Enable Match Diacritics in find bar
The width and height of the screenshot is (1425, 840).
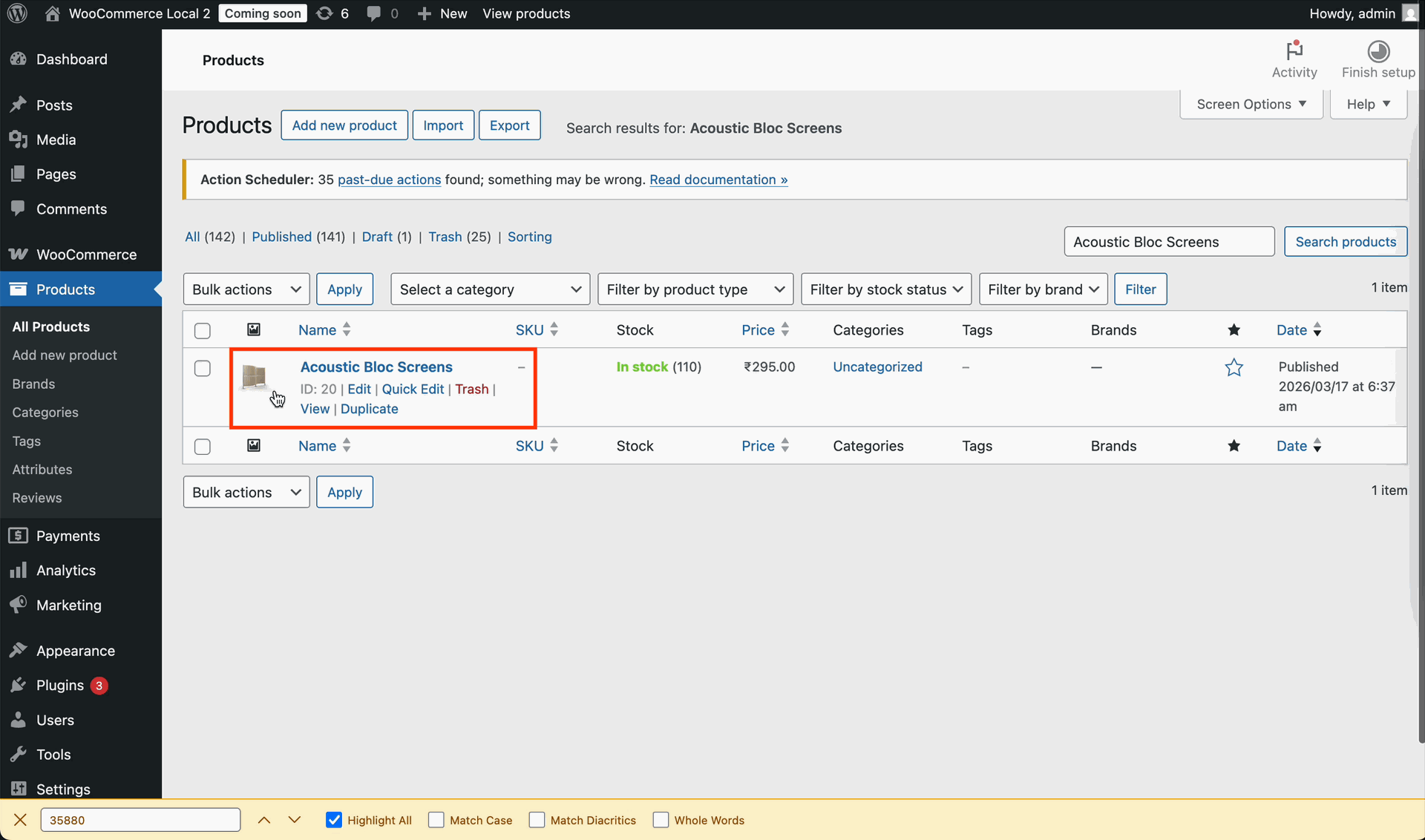pyautogui.click(x=537, y=820)
